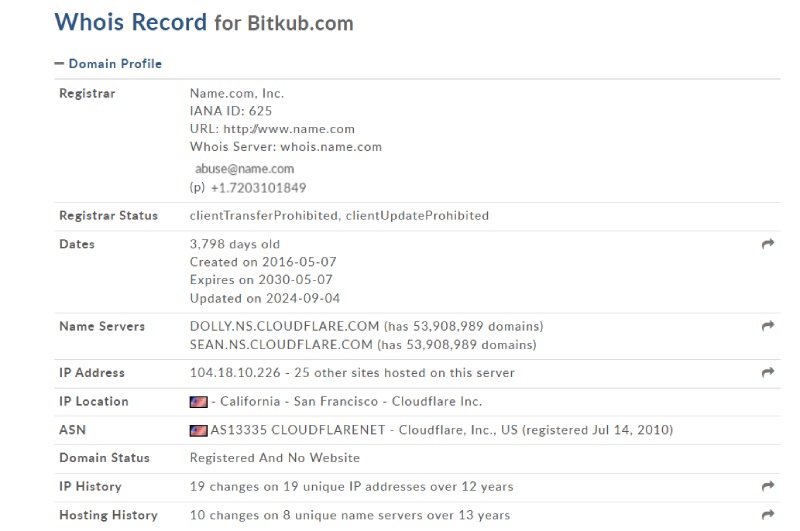The width and height of the screenshot is (800, 531).
Task: Click the 'Registrar' row label
Action: [x=87, y=93]
